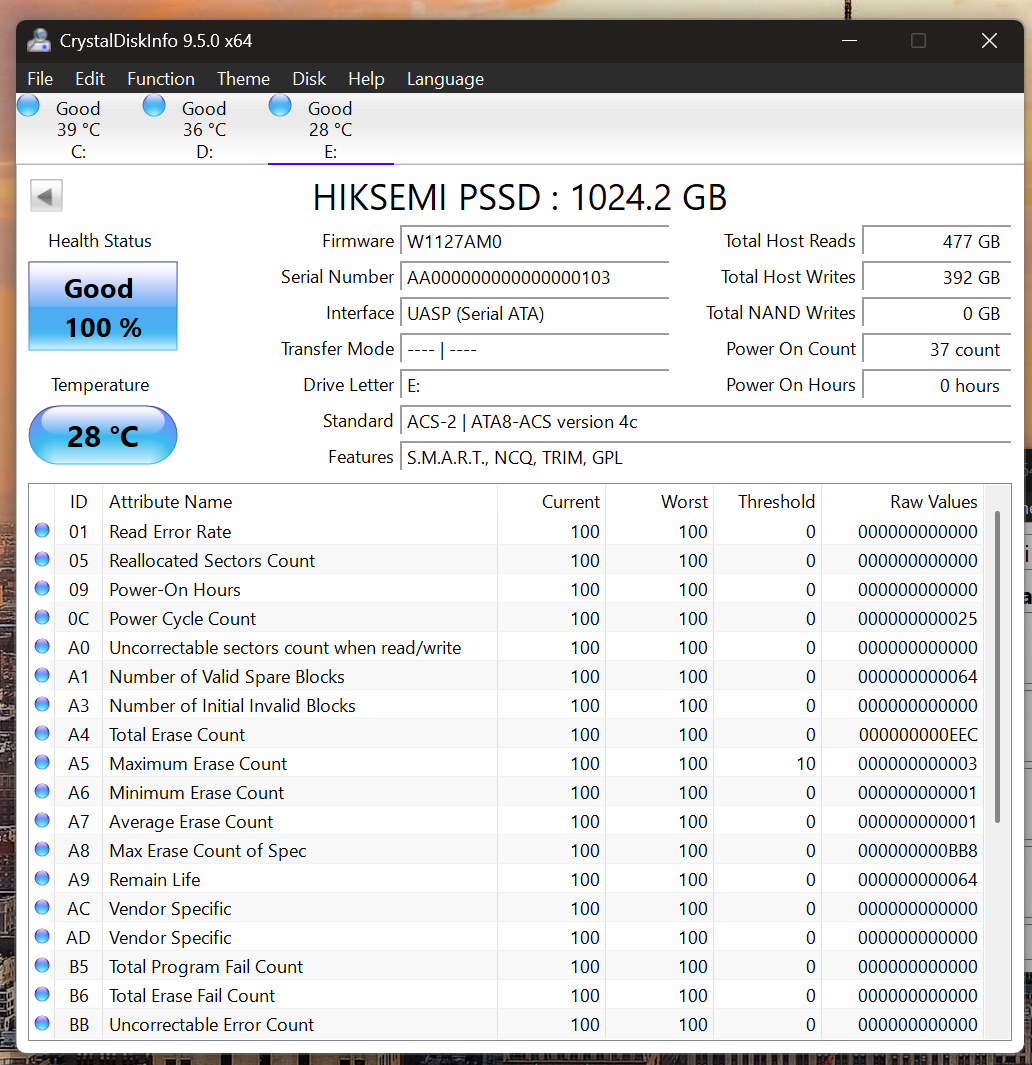The width and height of the screenshot is (1032, 1065).
Task: Click the Standard field ACS-2
Action: [x=705, y=422]
